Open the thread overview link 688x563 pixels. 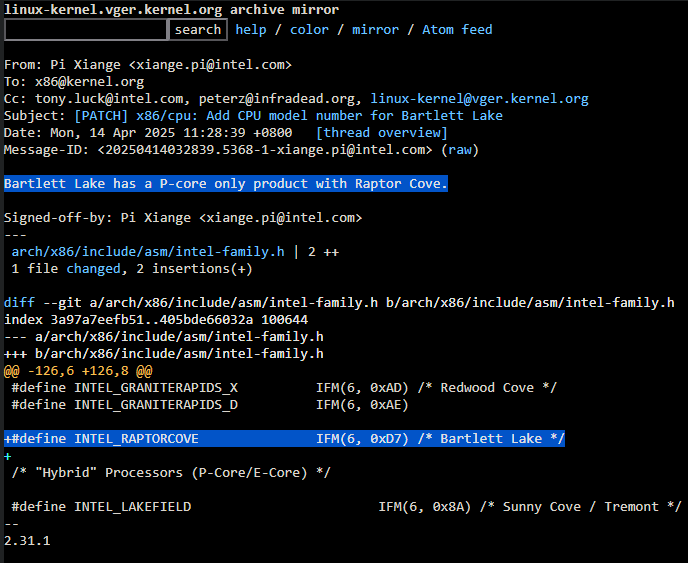tap(381, 133)
